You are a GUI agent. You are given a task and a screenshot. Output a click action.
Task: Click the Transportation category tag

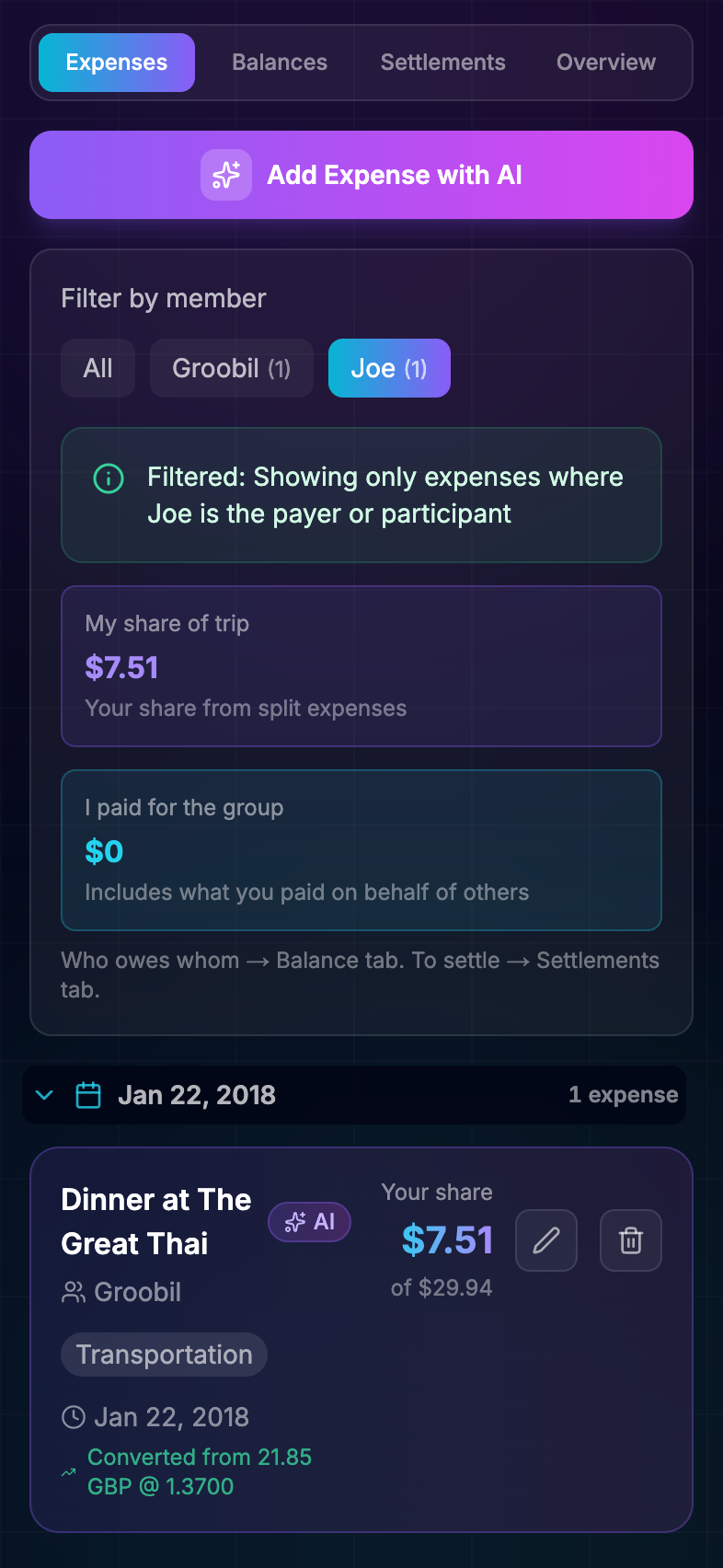pyautogui.click(x=164, y=1355)
